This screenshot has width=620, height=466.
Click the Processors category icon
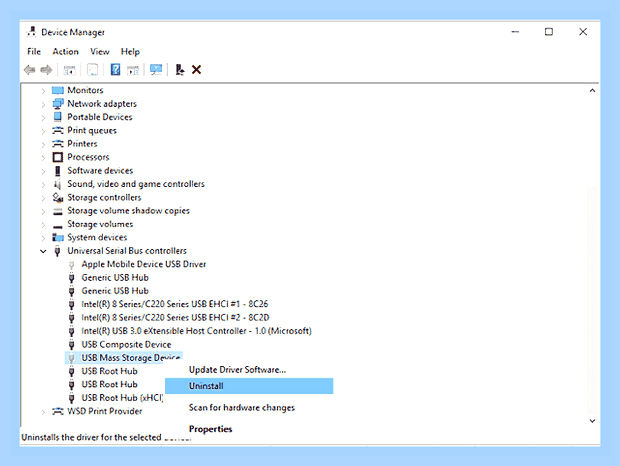[58, 157]
